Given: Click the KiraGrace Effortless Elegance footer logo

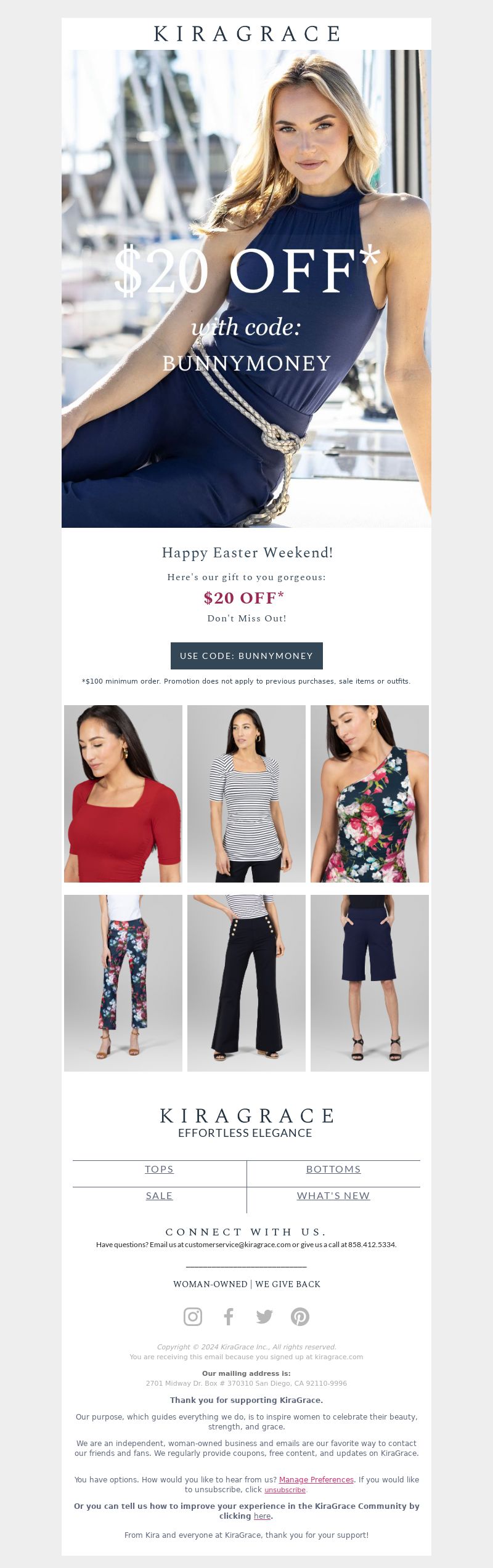Looking at the screenshot, I should [246, 1123].
